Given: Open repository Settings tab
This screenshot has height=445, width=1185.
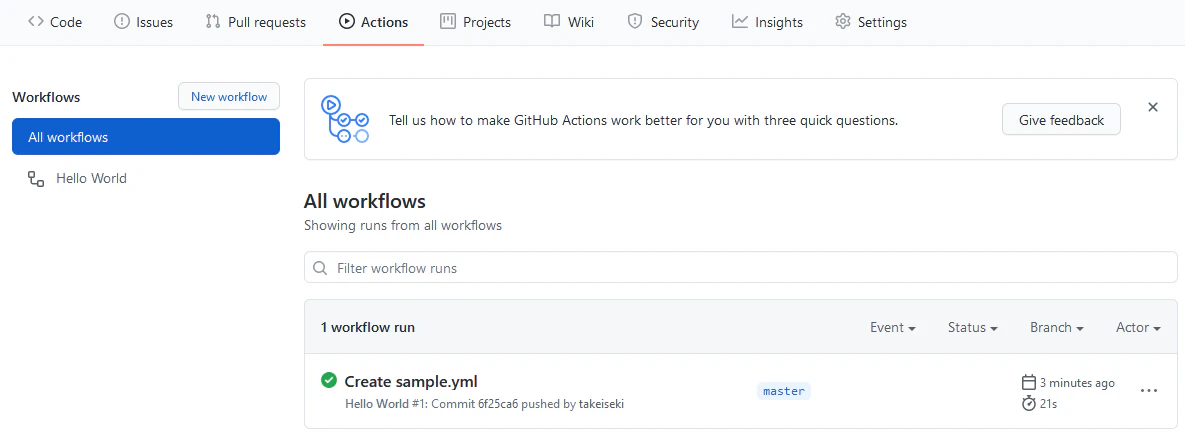Looking at the screenshot, I should coord(871,22).
